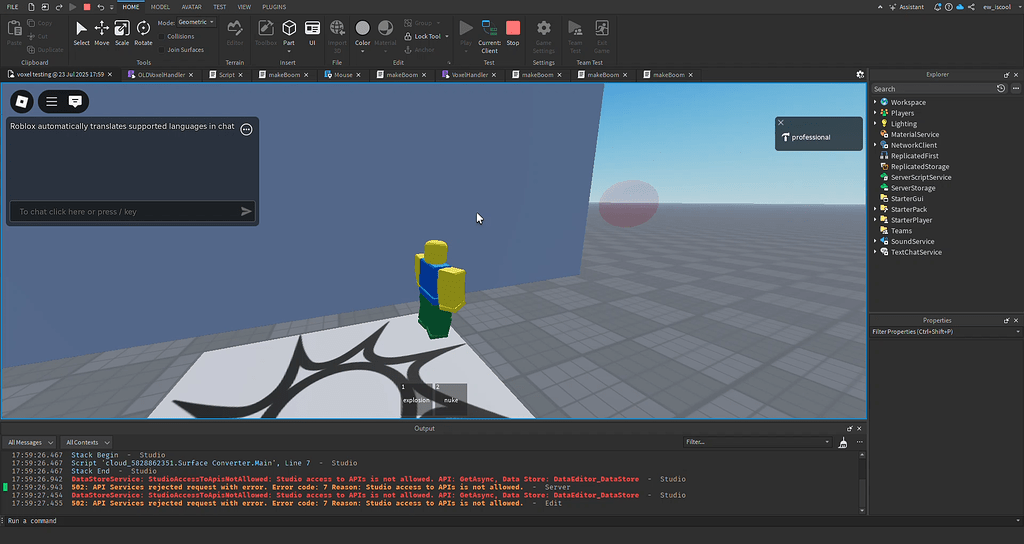The image size is (1024, 544).
Task: Select ReplicatedStorage in Explorer
Action: point(920,167)
